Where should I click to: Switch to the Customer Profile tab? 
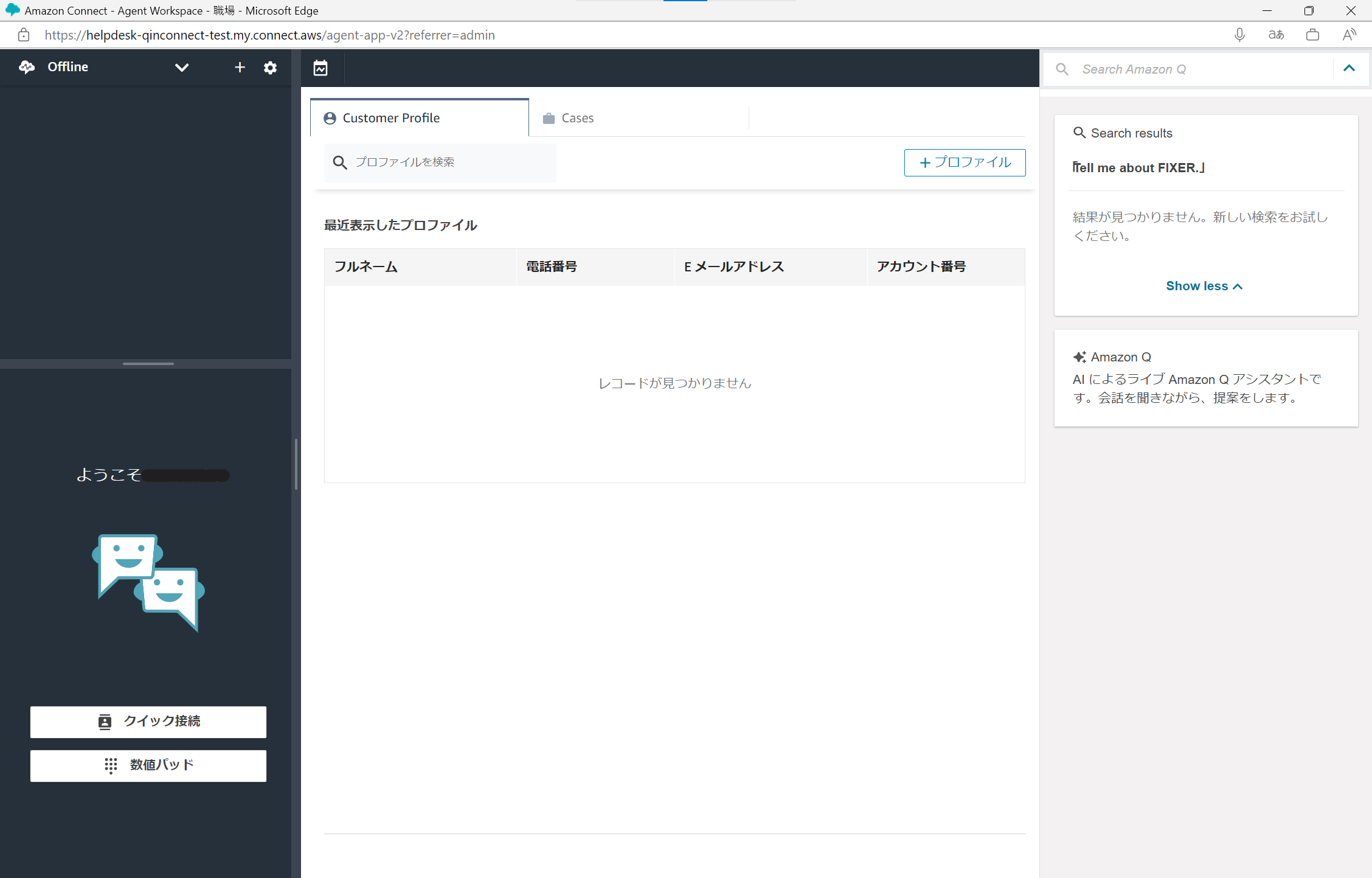[420, 118]
